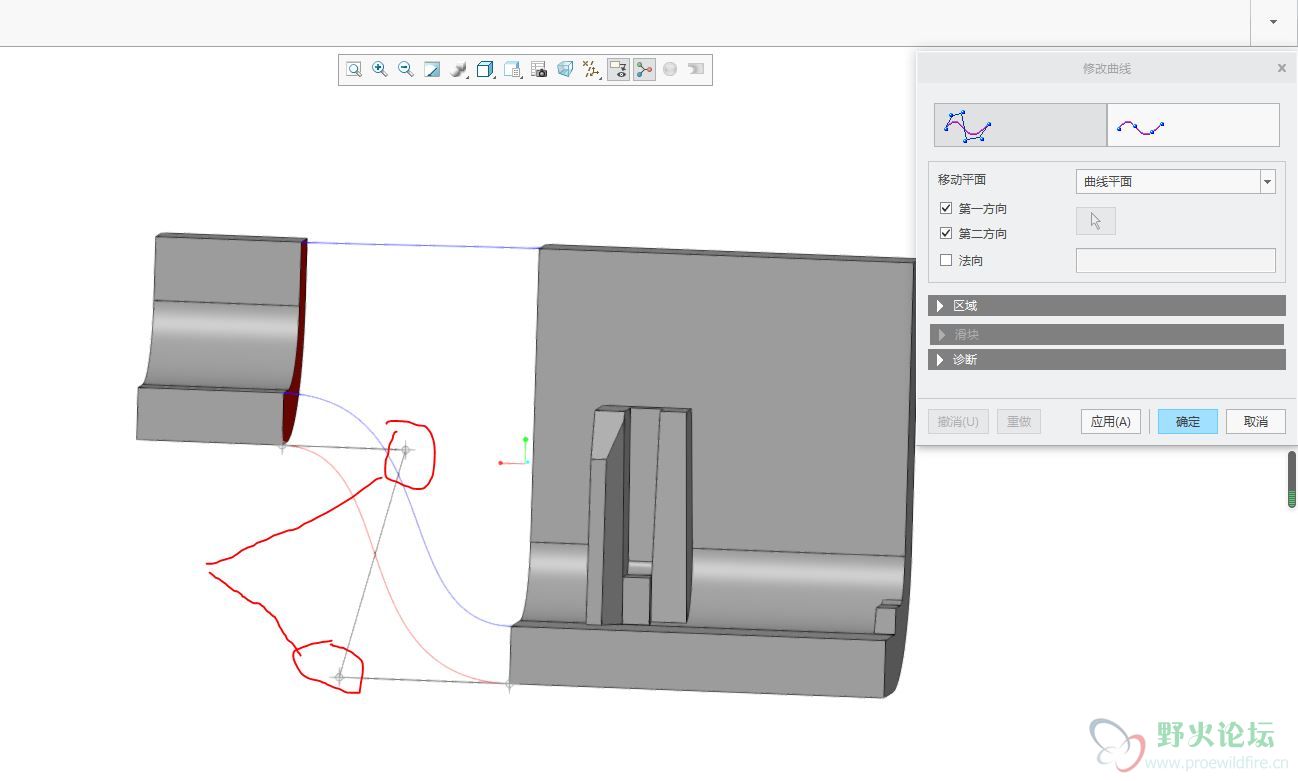Click the Refit zoom-to-window icon
1298x781 pixels.
tap(354, 69)
